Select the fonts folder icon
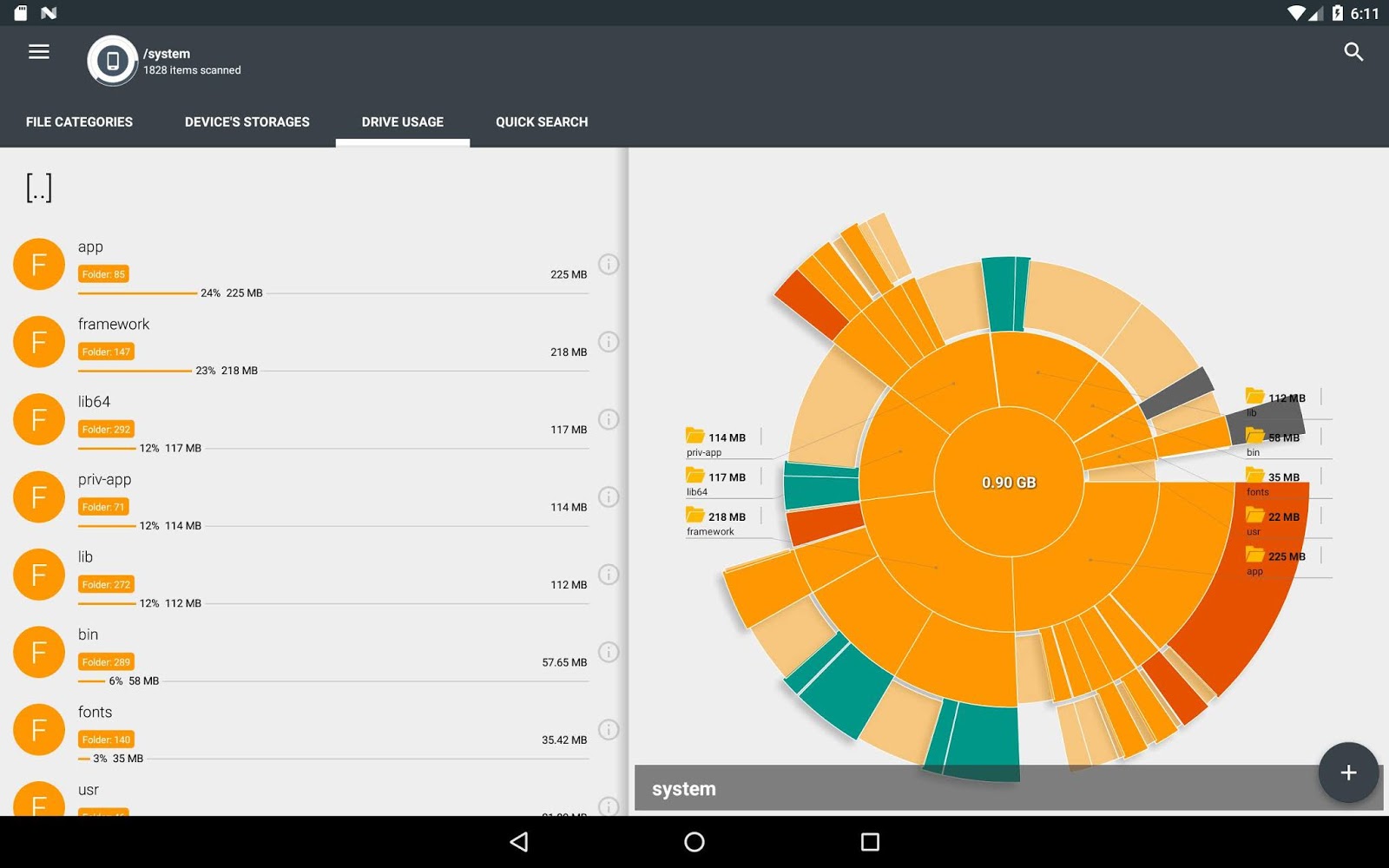Viewport: 1389px width, 868px height. 38,729
